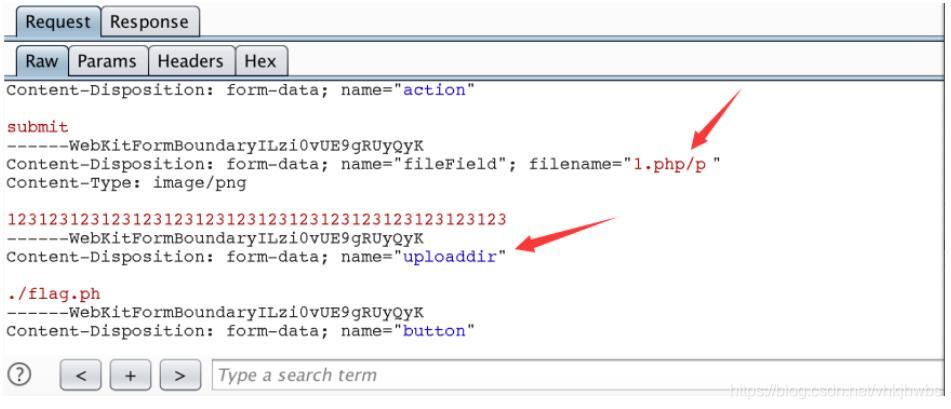The image size is (951, 409).
Task: Go to next search match arrow
Action: [180, 375]
